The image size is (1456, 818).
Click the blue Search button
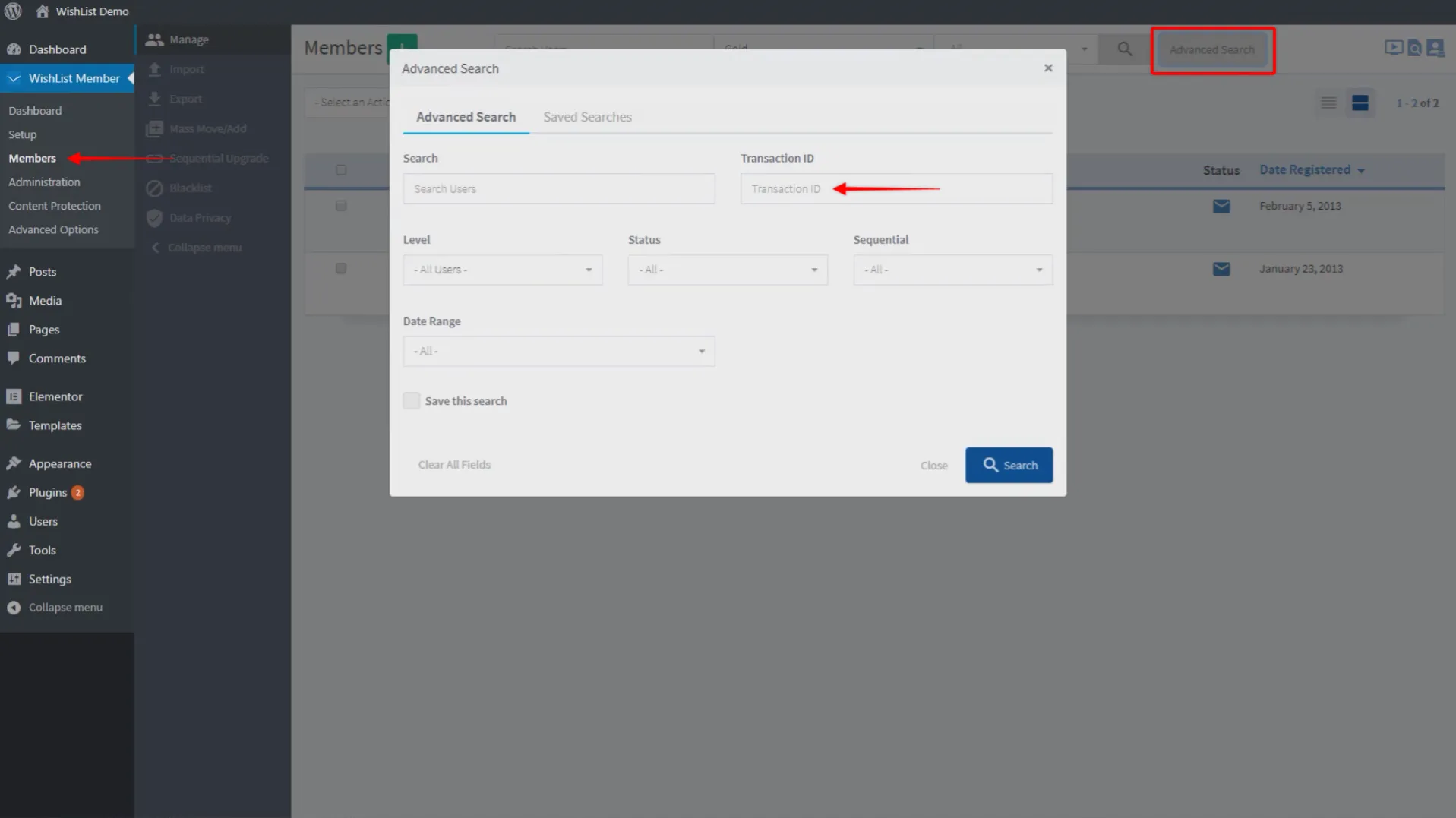(x=1009, y=465)
